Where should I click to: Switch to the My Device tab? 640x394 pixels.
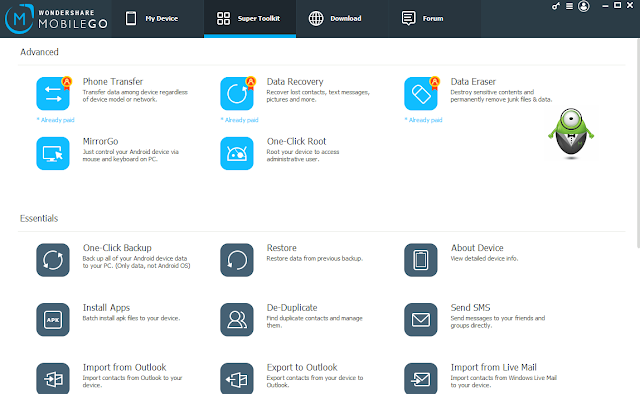pyautogui.click(x=158, y=19)
